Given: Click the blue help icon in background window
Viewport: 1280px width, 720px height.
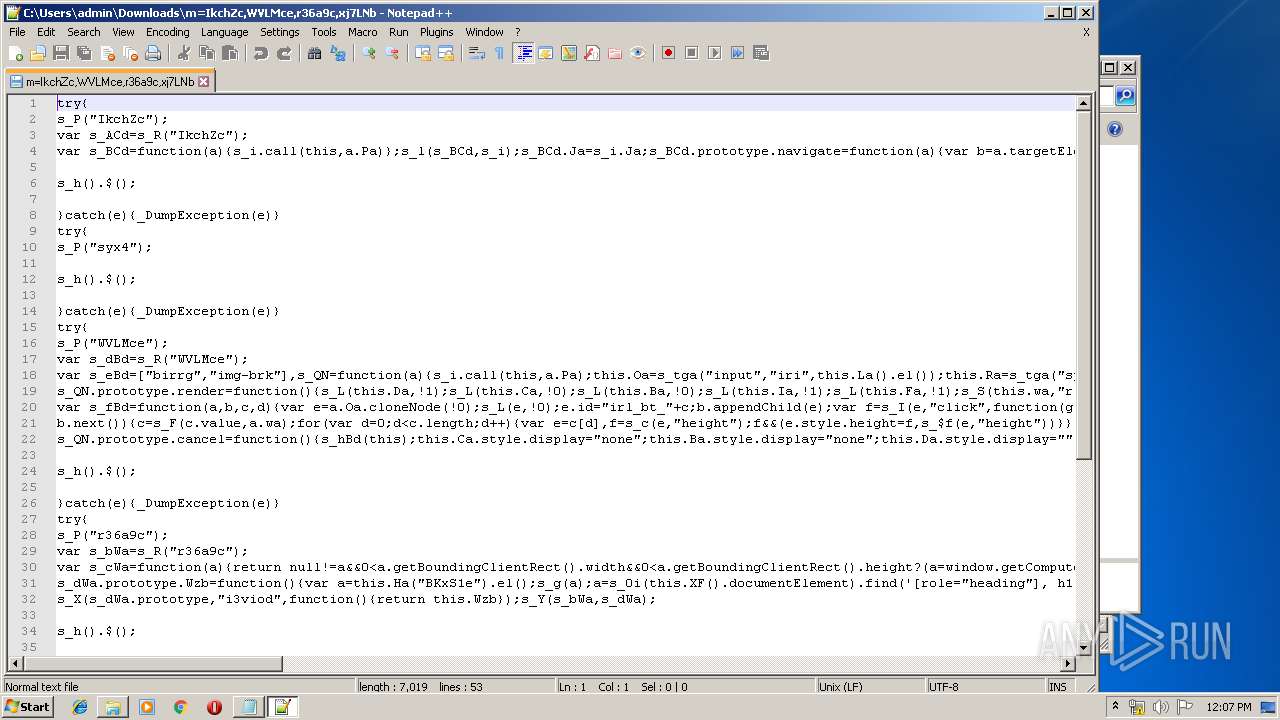Looking at the screenshot, I should [x=1115, y=129].
